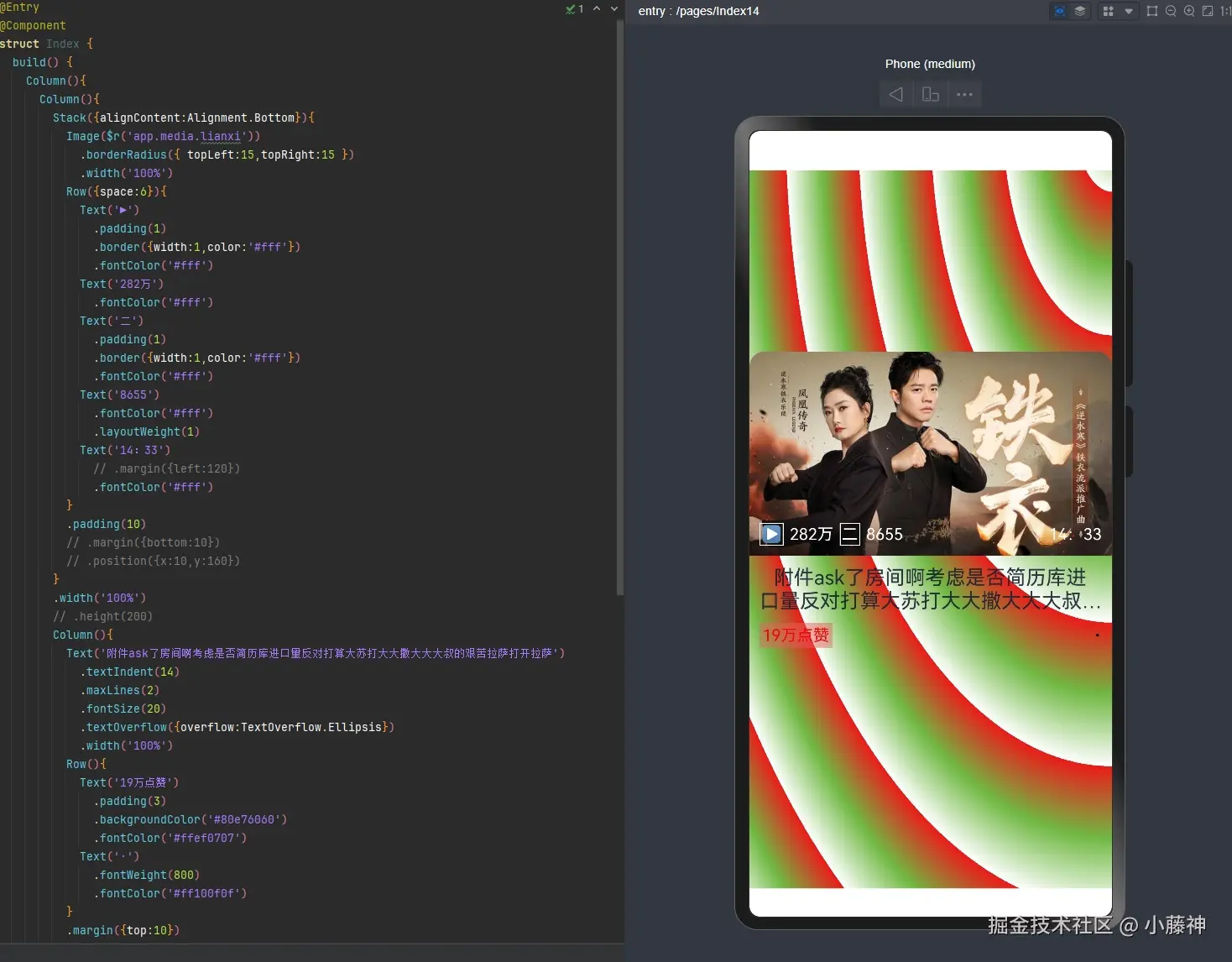The image size is (1232, 962).
Task: Go to previous highlighted problem arrow
Action: click(597, 8)
